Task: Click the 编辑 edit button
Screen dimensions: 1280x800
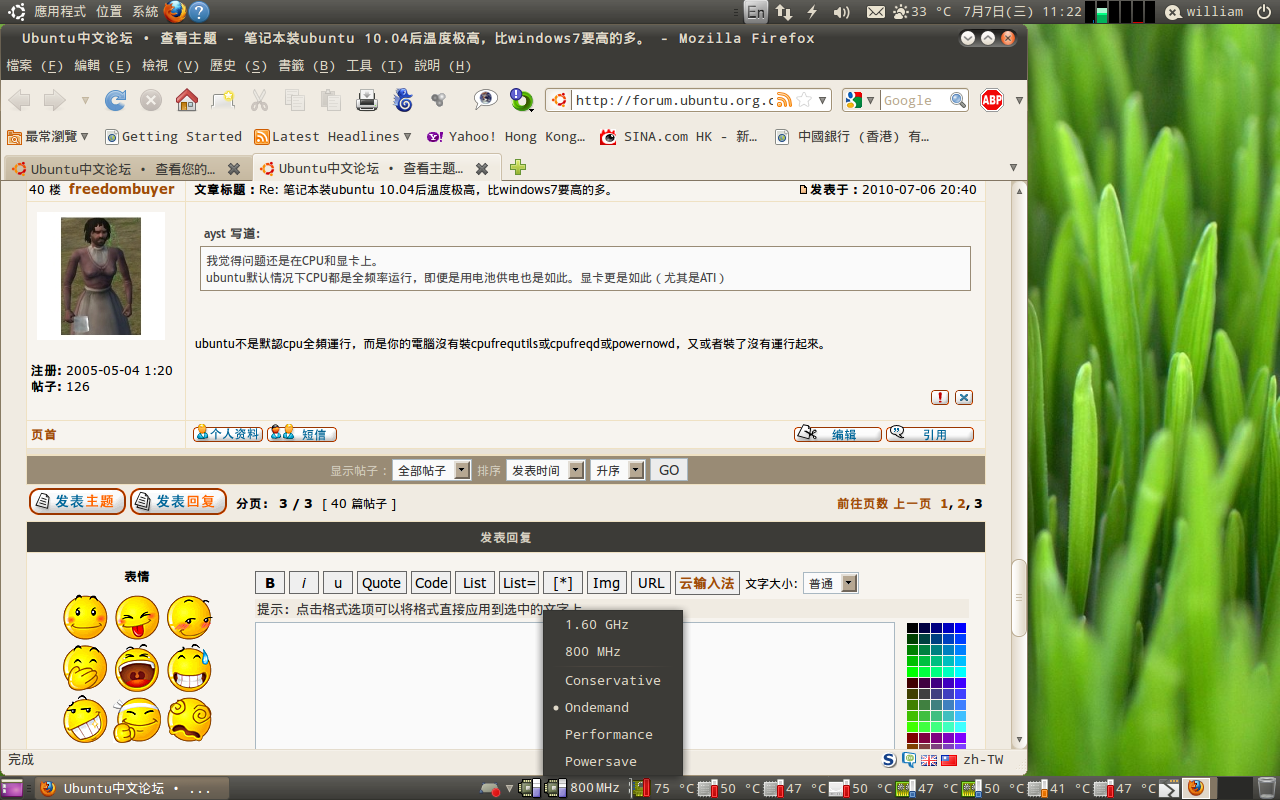Action: click(838, 433)
